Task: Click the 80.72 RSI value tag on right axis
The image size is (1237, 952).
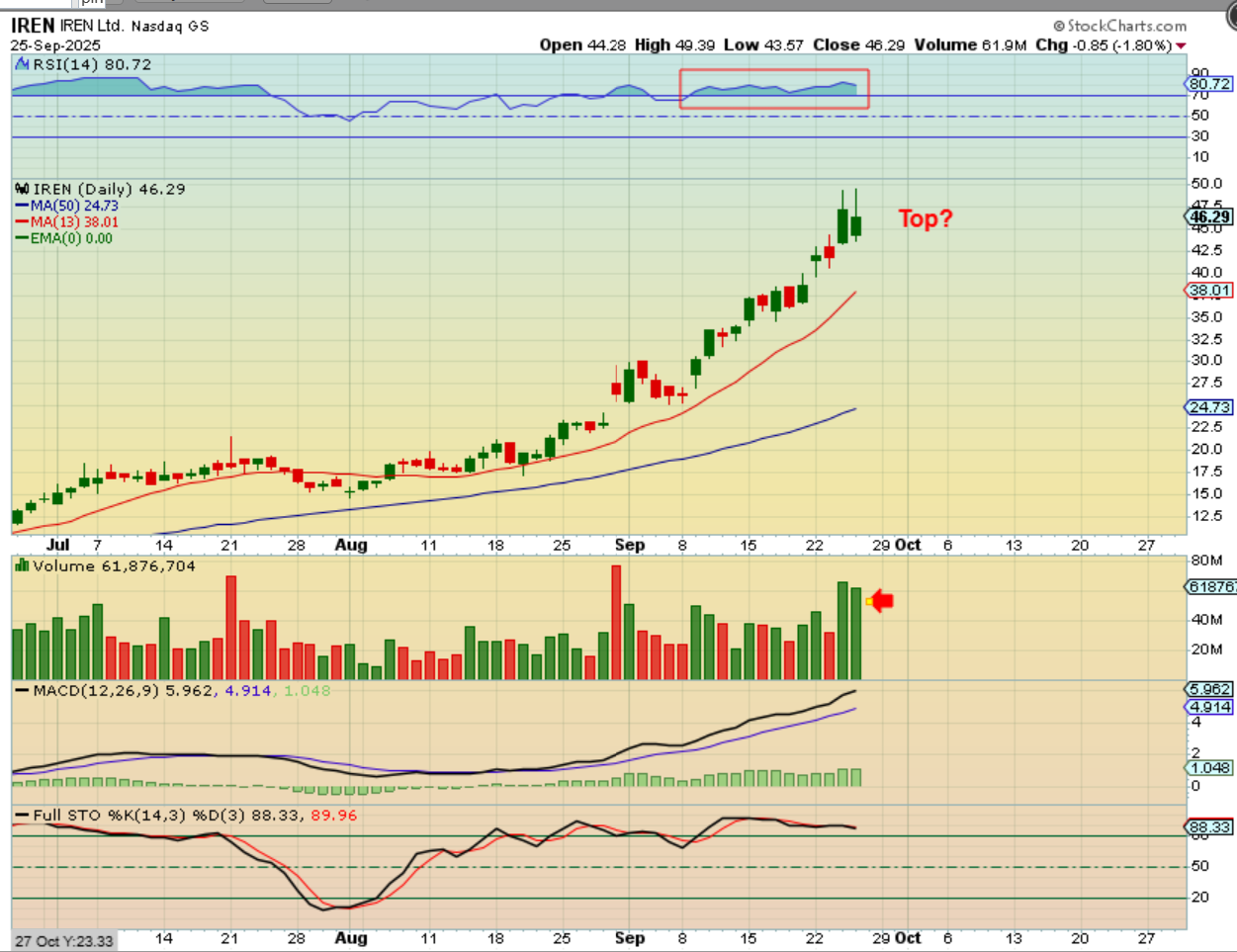Action: [1210, 84]
